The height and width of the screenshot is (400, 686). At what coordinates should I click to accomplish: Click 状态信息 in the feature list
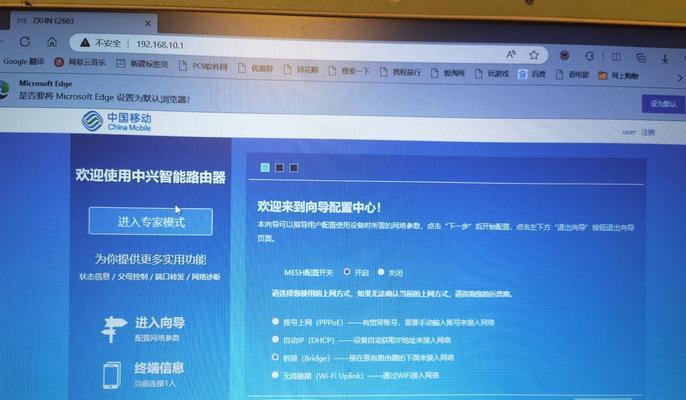click(x=94, y=277)
